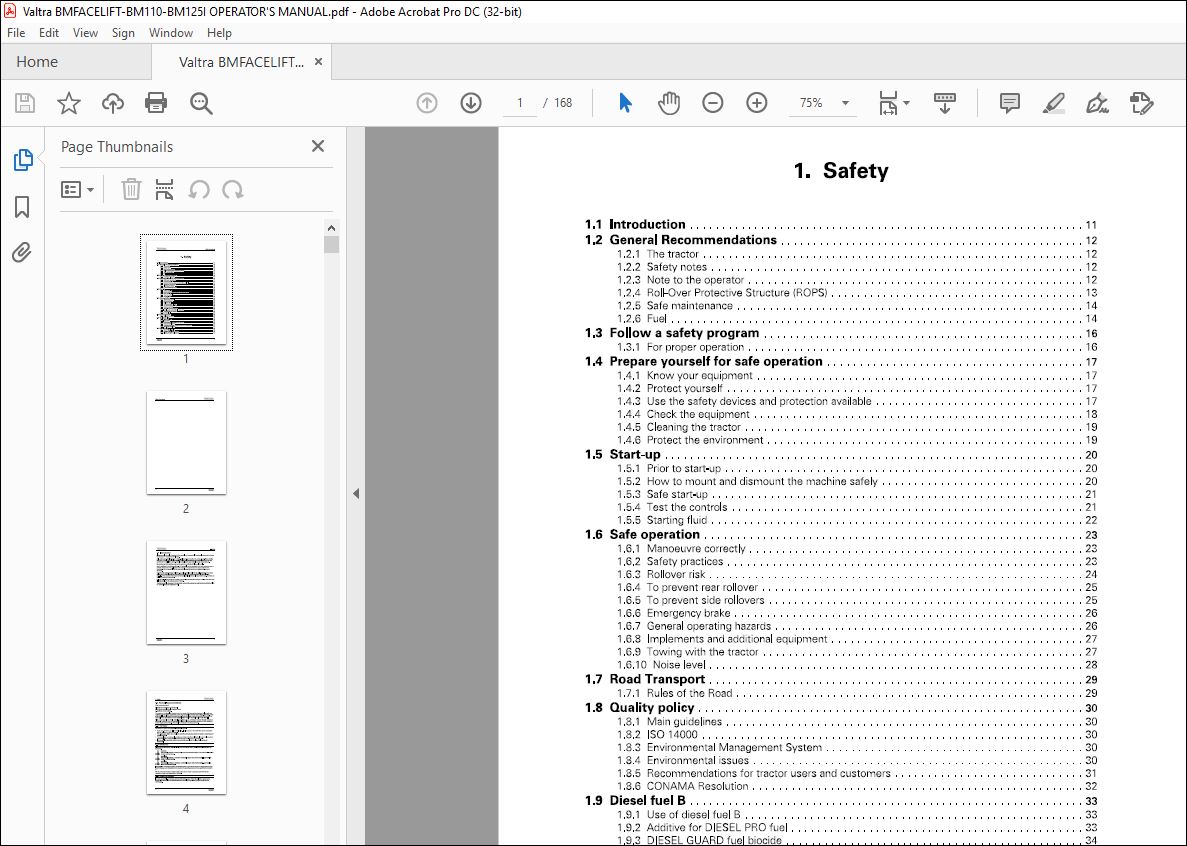
Task: Open the View menu
Action: click(86, 33)
